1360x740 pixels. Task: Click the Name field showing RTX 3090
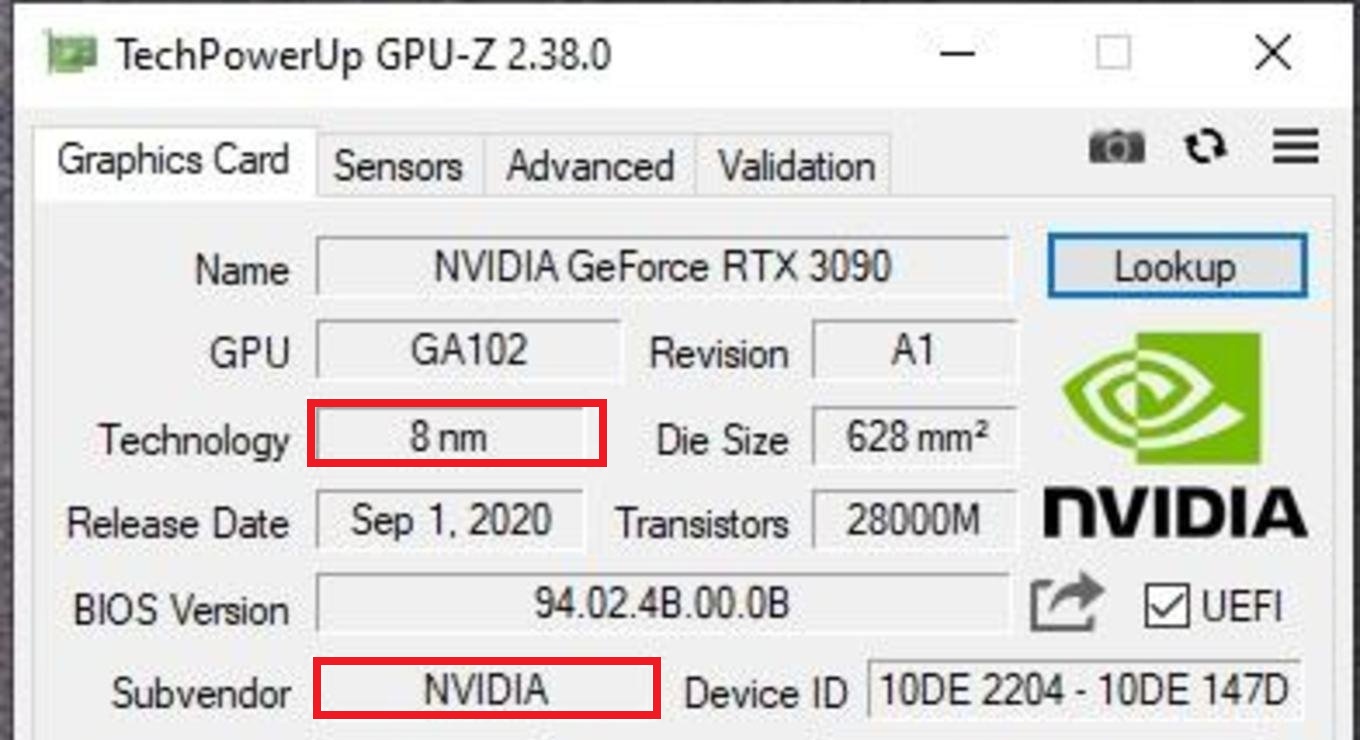click(x=662, y=267)
